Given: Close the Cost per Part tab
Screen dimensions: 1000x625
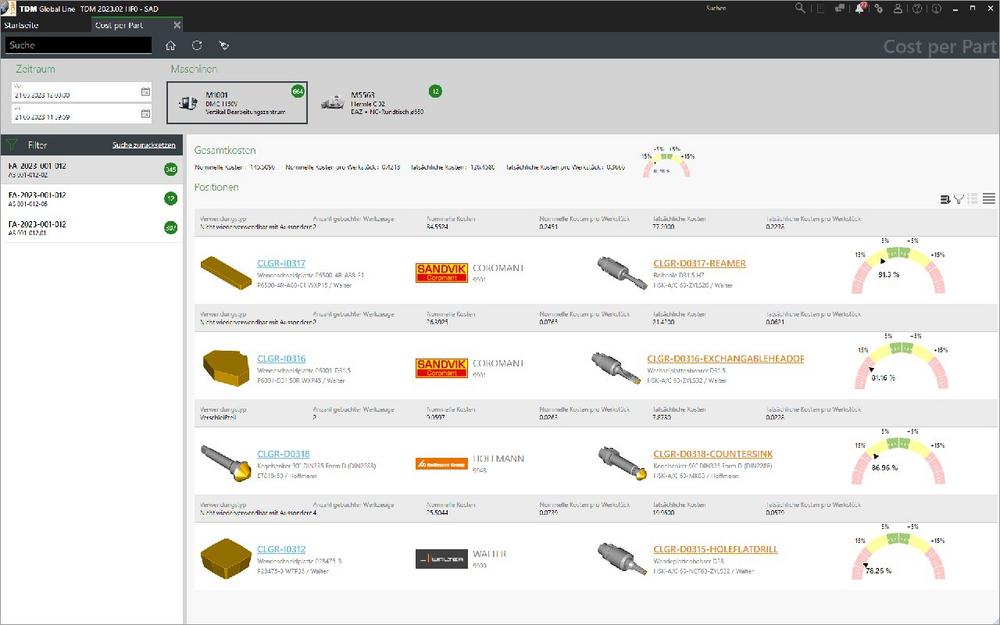Looking at the screenshot, I should click(x=177, y=24).
